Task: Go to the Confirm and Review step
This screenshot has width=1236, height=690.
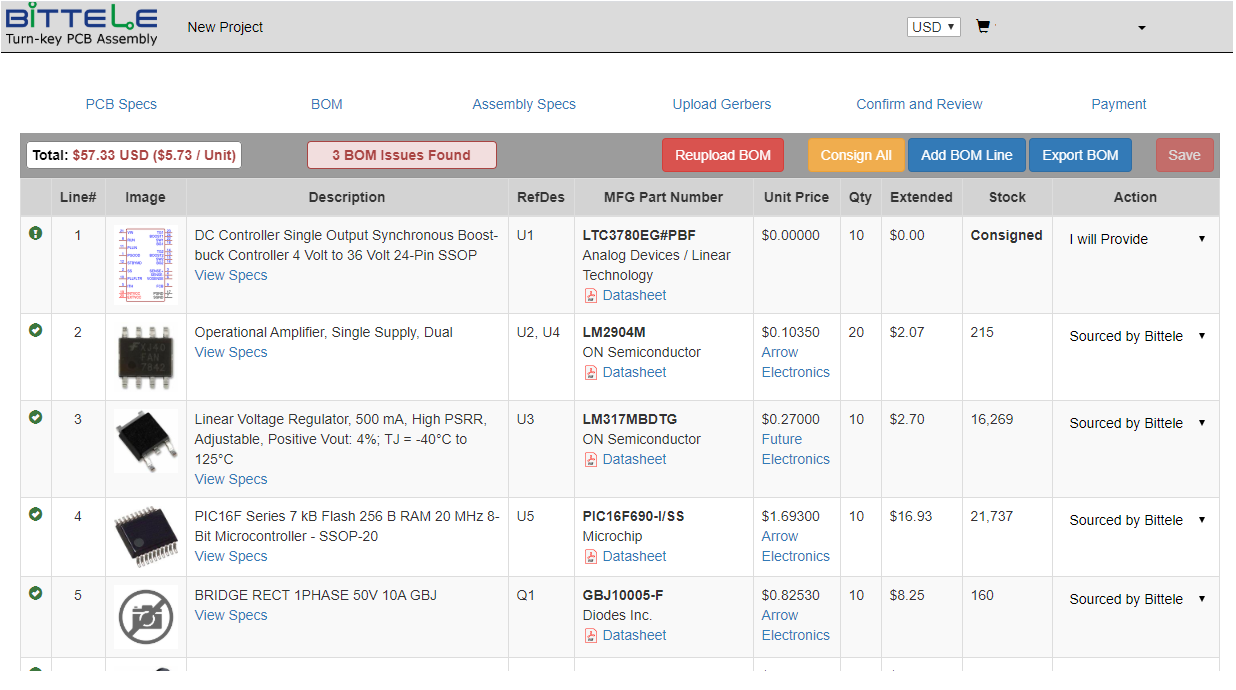Action: pos(919,104)
